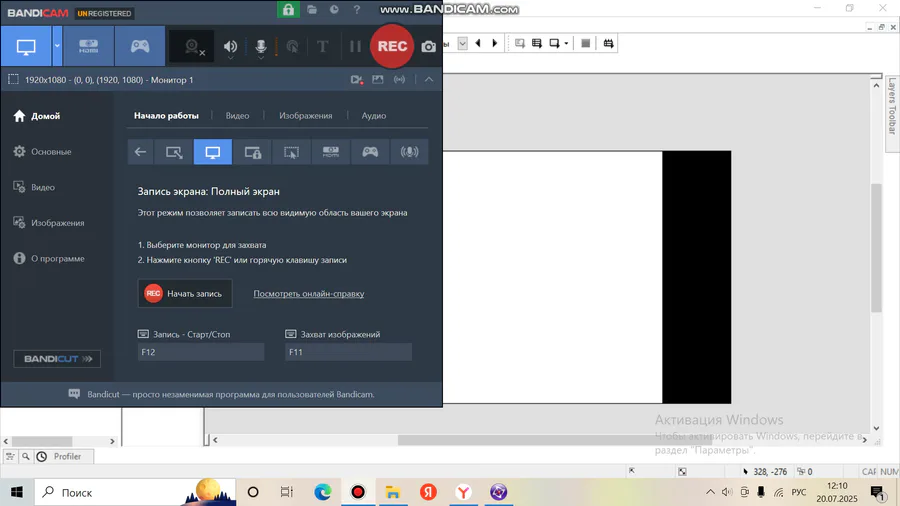The width and height of the screenshot is (900, 506).
Task: Open the Изображения sidebar section
Action: 49,223
